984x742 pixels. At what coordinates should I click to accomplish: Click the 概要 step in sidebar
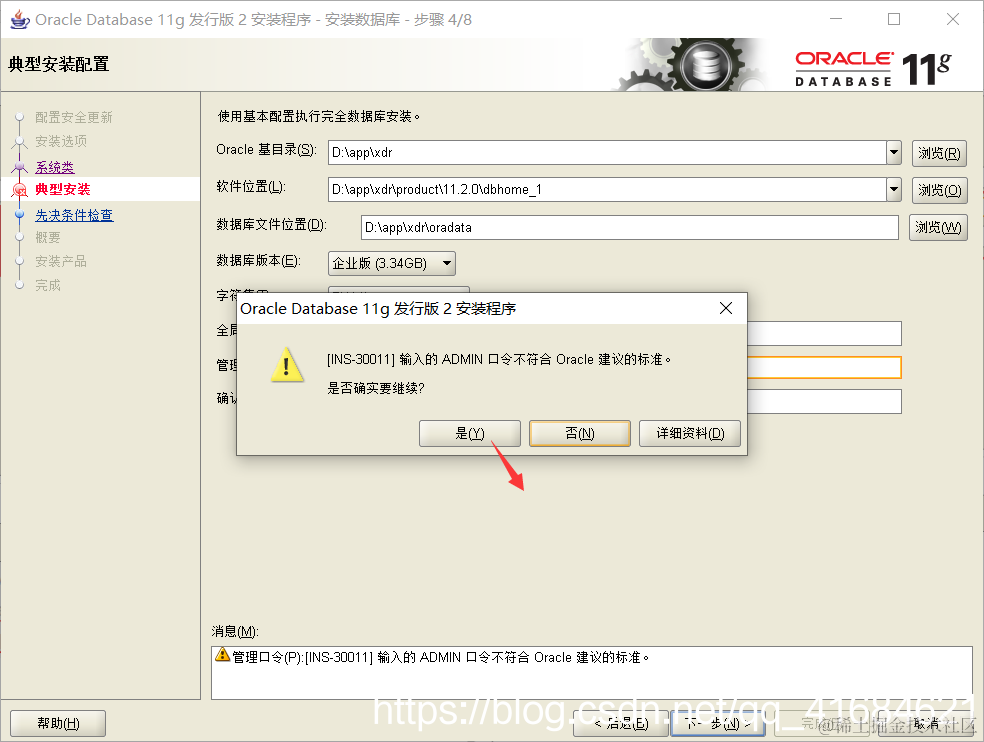point(48,237)
